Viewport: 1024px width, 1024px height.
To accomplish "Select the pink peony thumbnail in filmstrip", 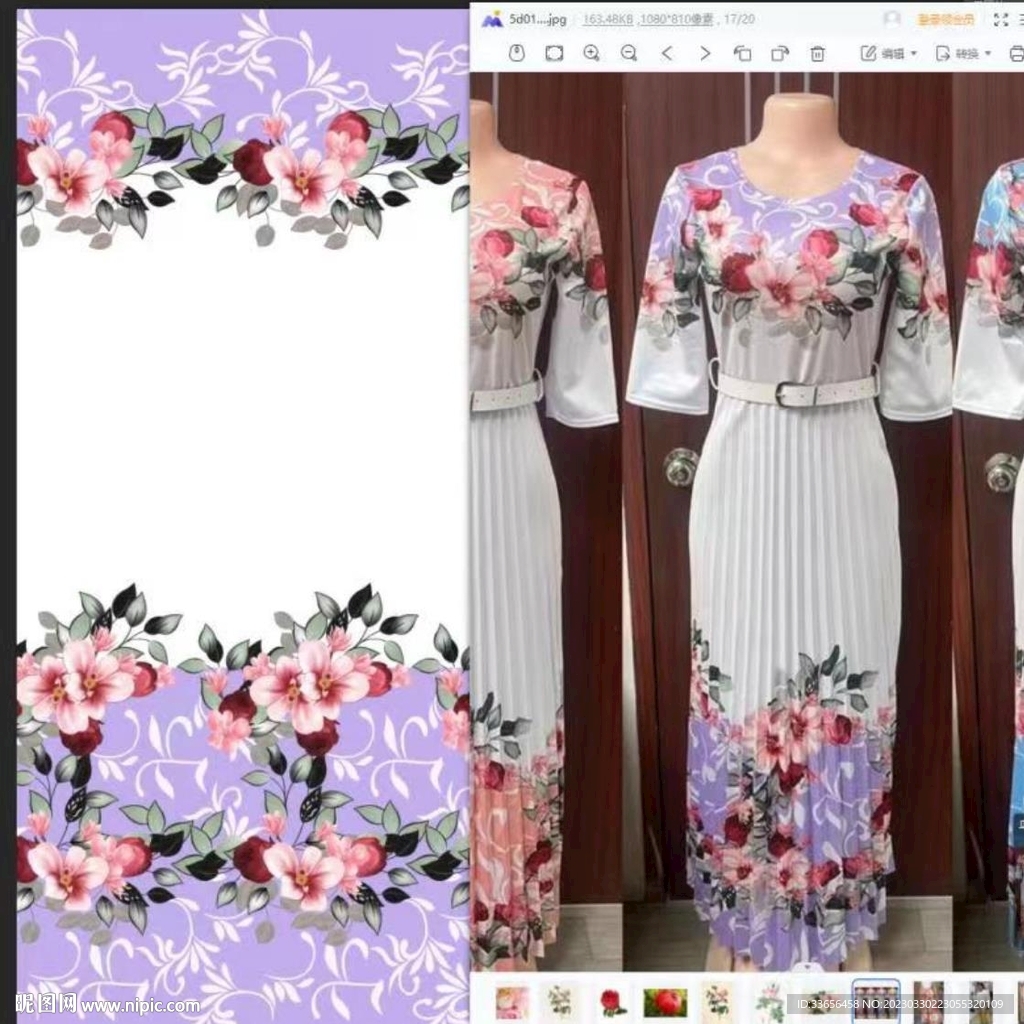I will tap(511, 1002).
